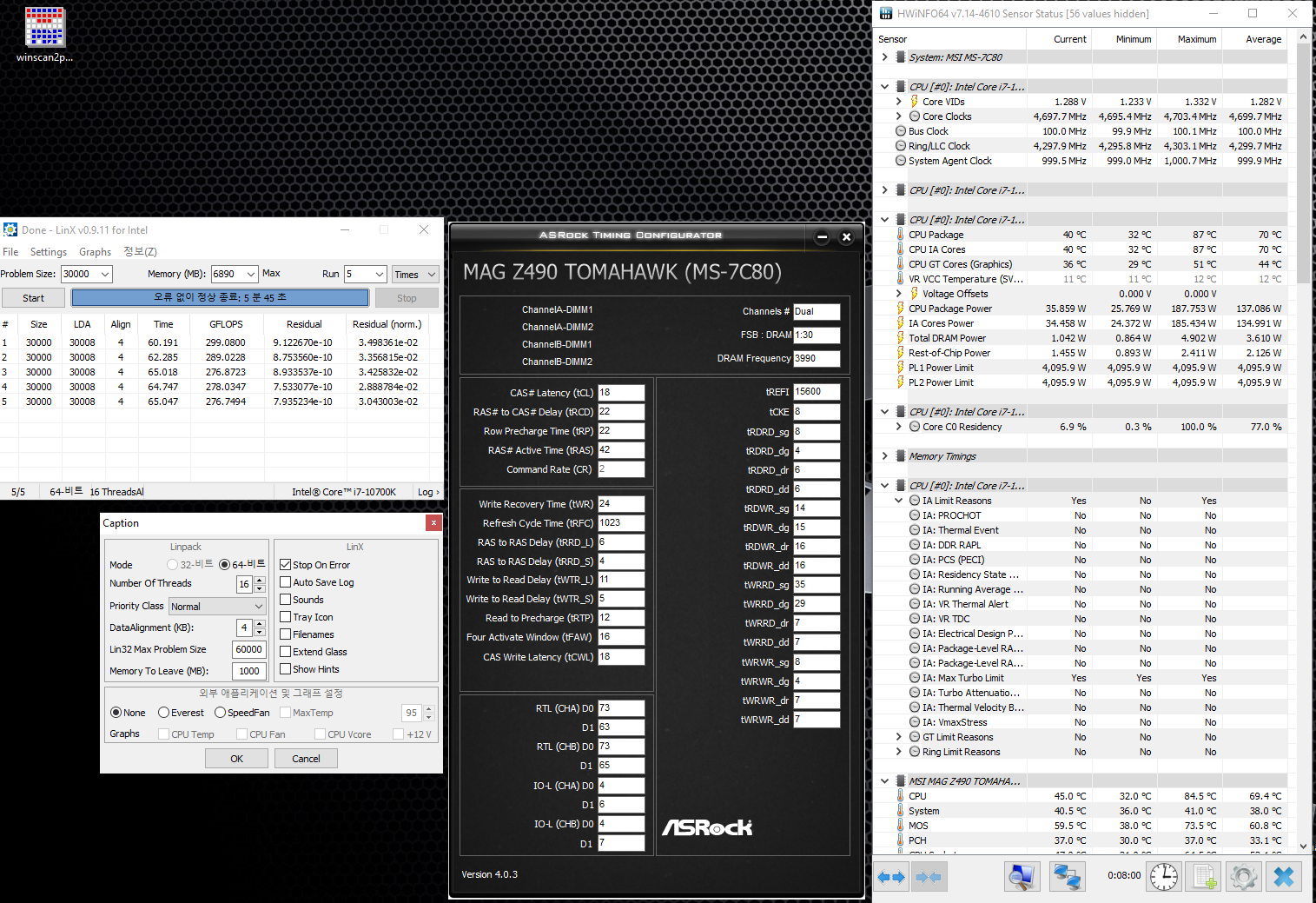Viewport: 1316px width, 903px height.
Task: Click the clock icon beside Ring/LLC Clock
Action: 901,146
